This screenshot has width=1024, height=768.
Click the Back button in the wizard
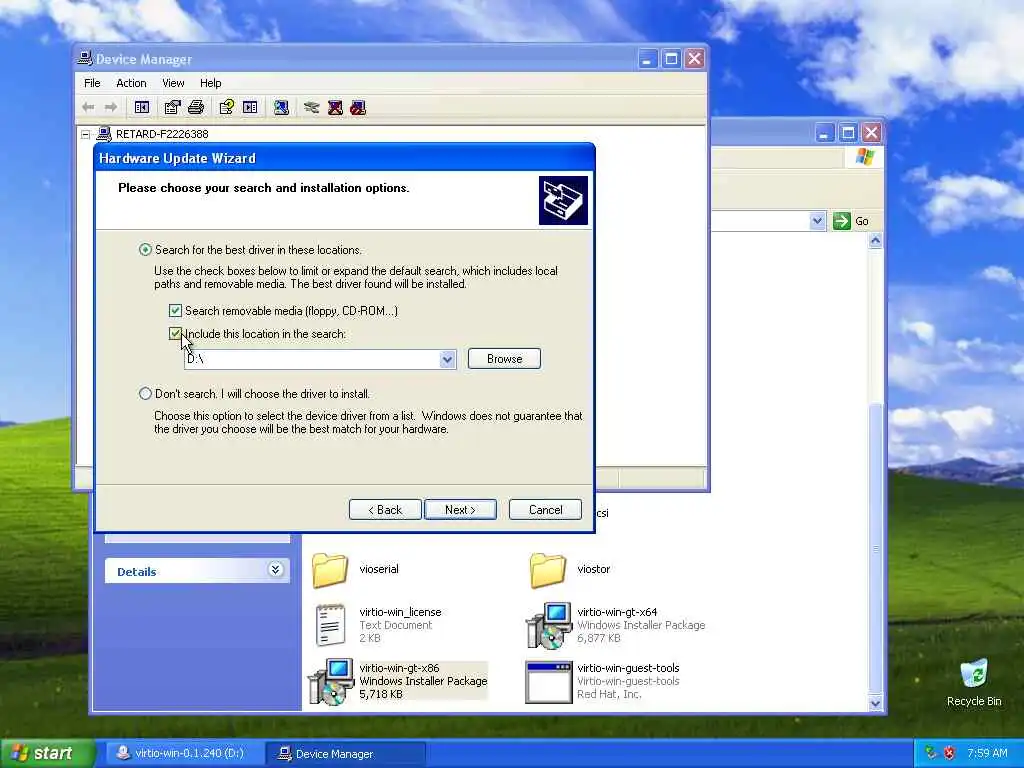385,509
